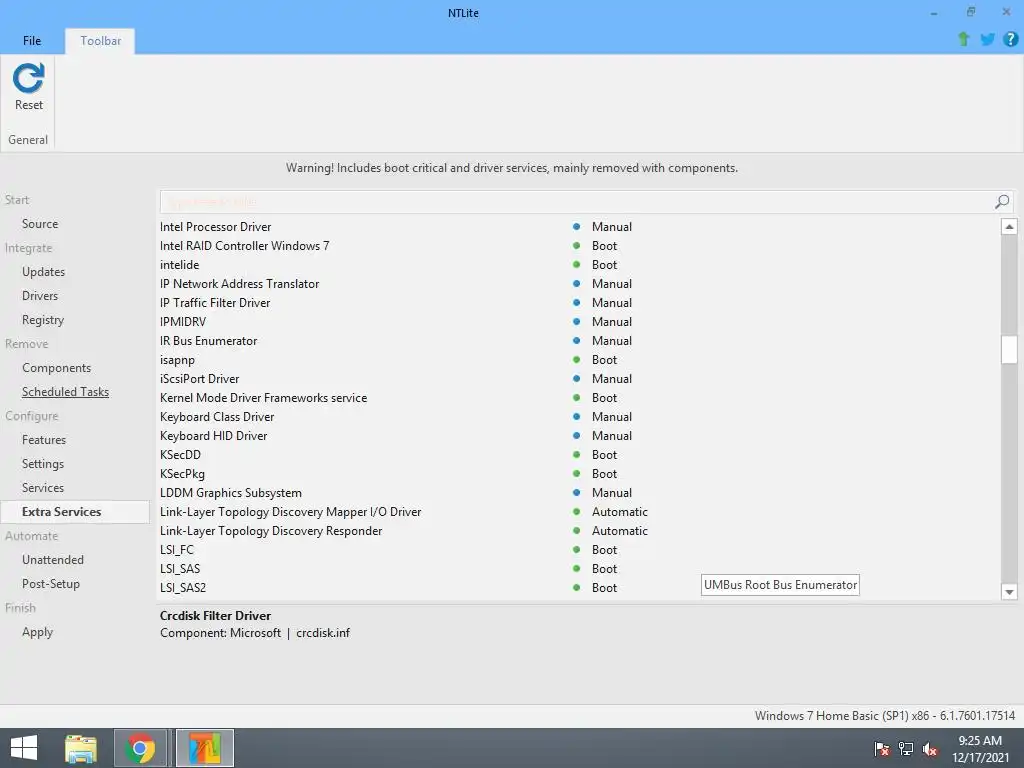Open Manual startup value for IP Network Address Translator

click(612, 283)
